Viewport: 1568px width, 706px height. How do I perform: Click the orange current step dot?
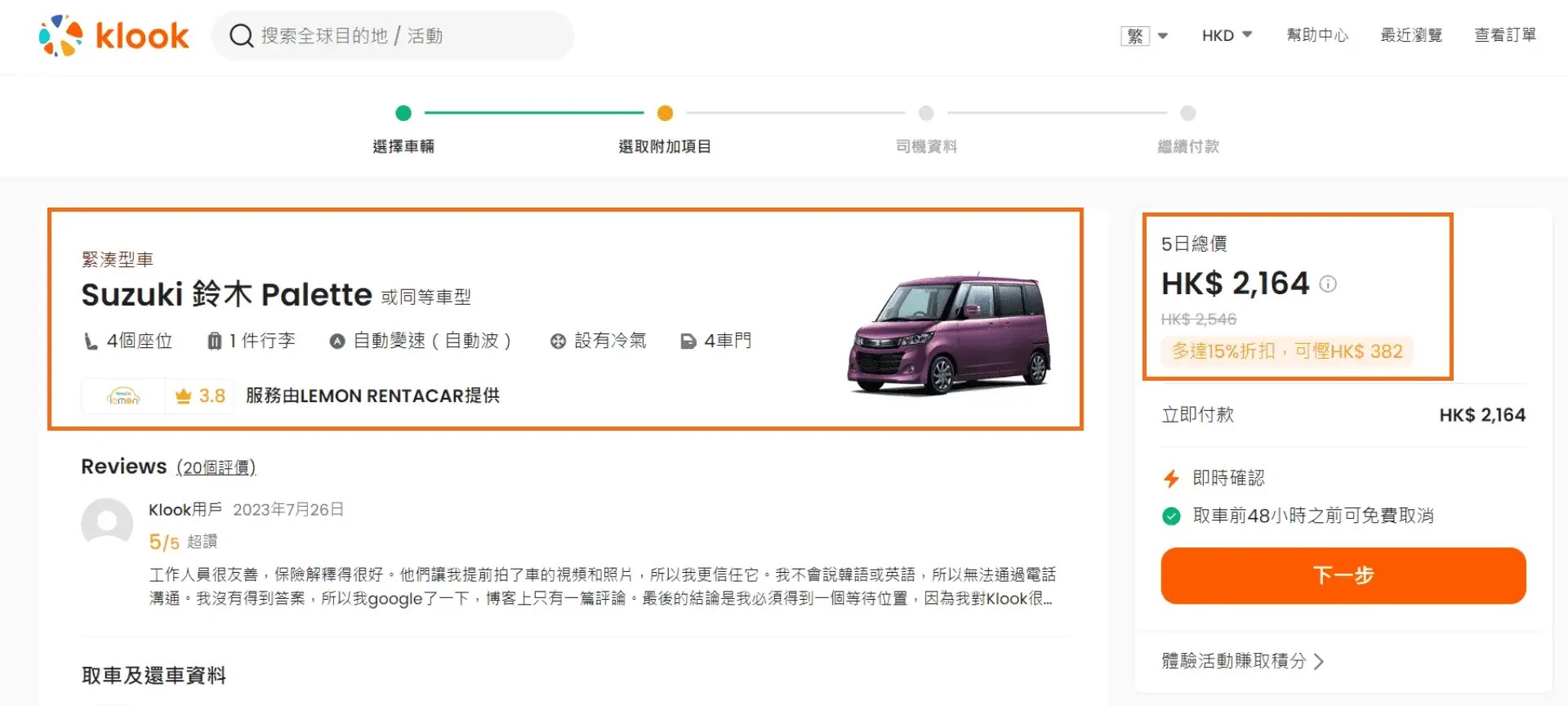coord(665,113)
